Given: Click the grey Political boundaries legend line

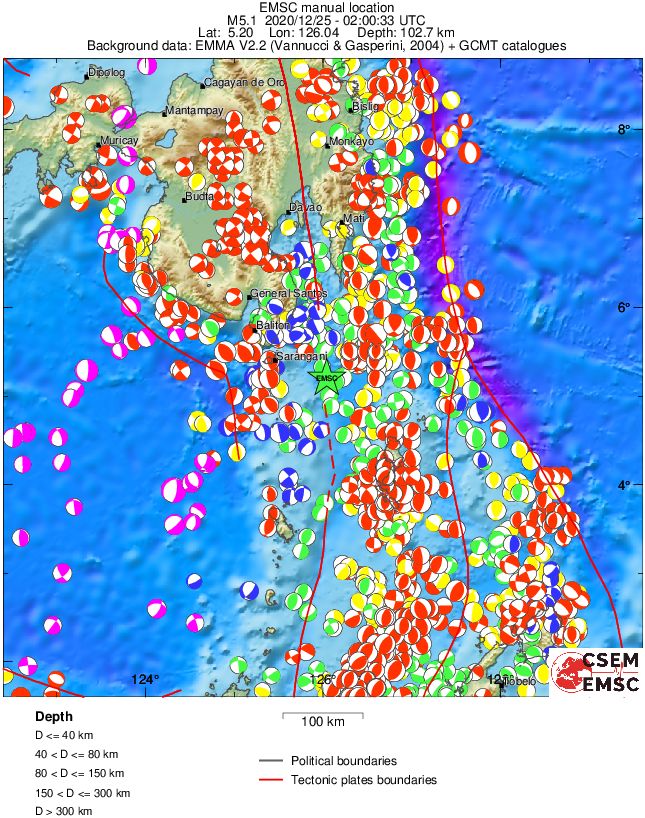Looking at the screenshot, I should 270,761.
